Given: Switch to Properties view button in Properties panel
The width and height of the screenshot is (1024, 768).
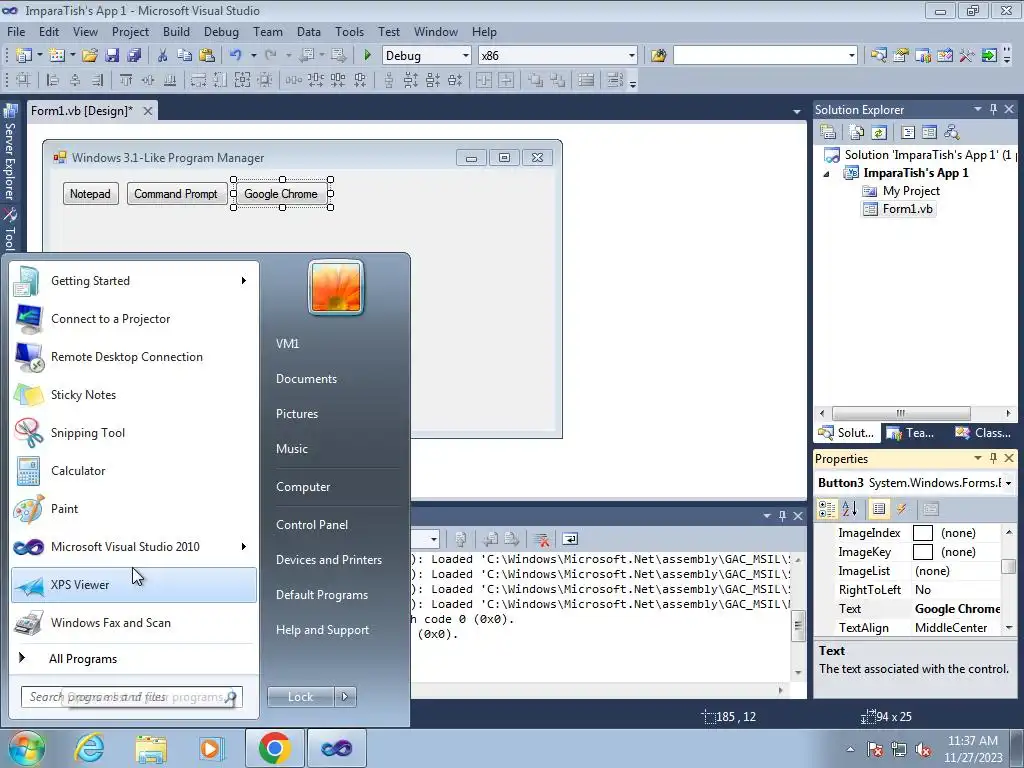Looking at the screenshot, I should 879,509.
